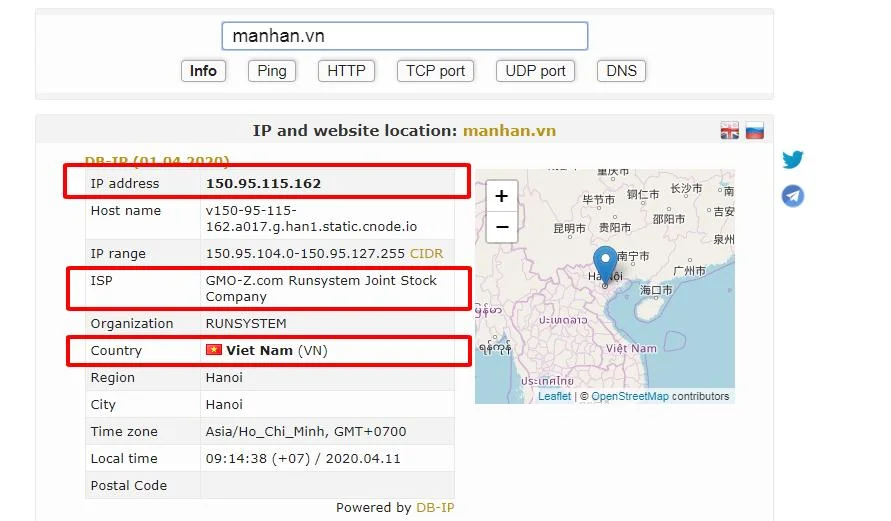Open the Leaflet attribution link

tap(555, 396)
